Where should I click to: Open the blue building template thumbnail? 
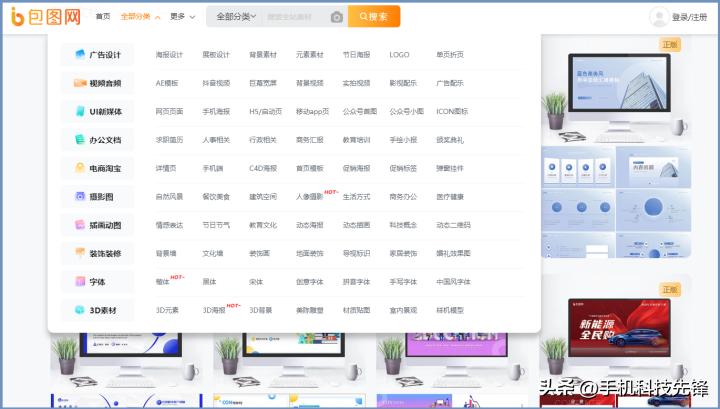click(x=617, y=147)
